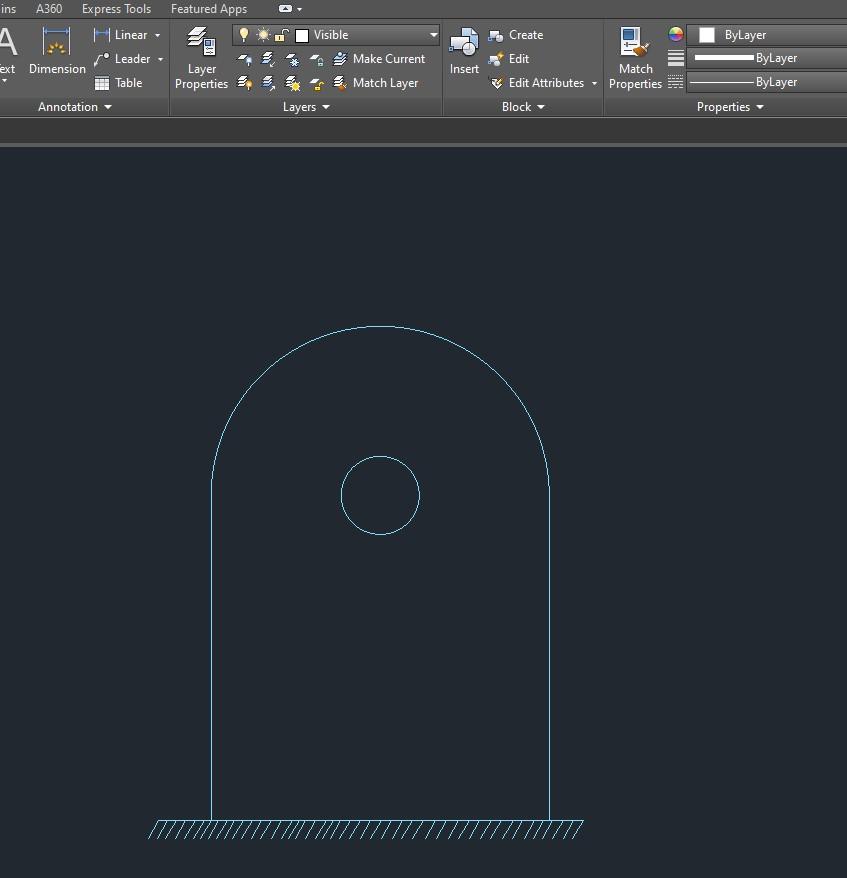Expand the Linear dimension dropdown arrow
Viewport: 847px width, 878px height.
pos(157,35)
